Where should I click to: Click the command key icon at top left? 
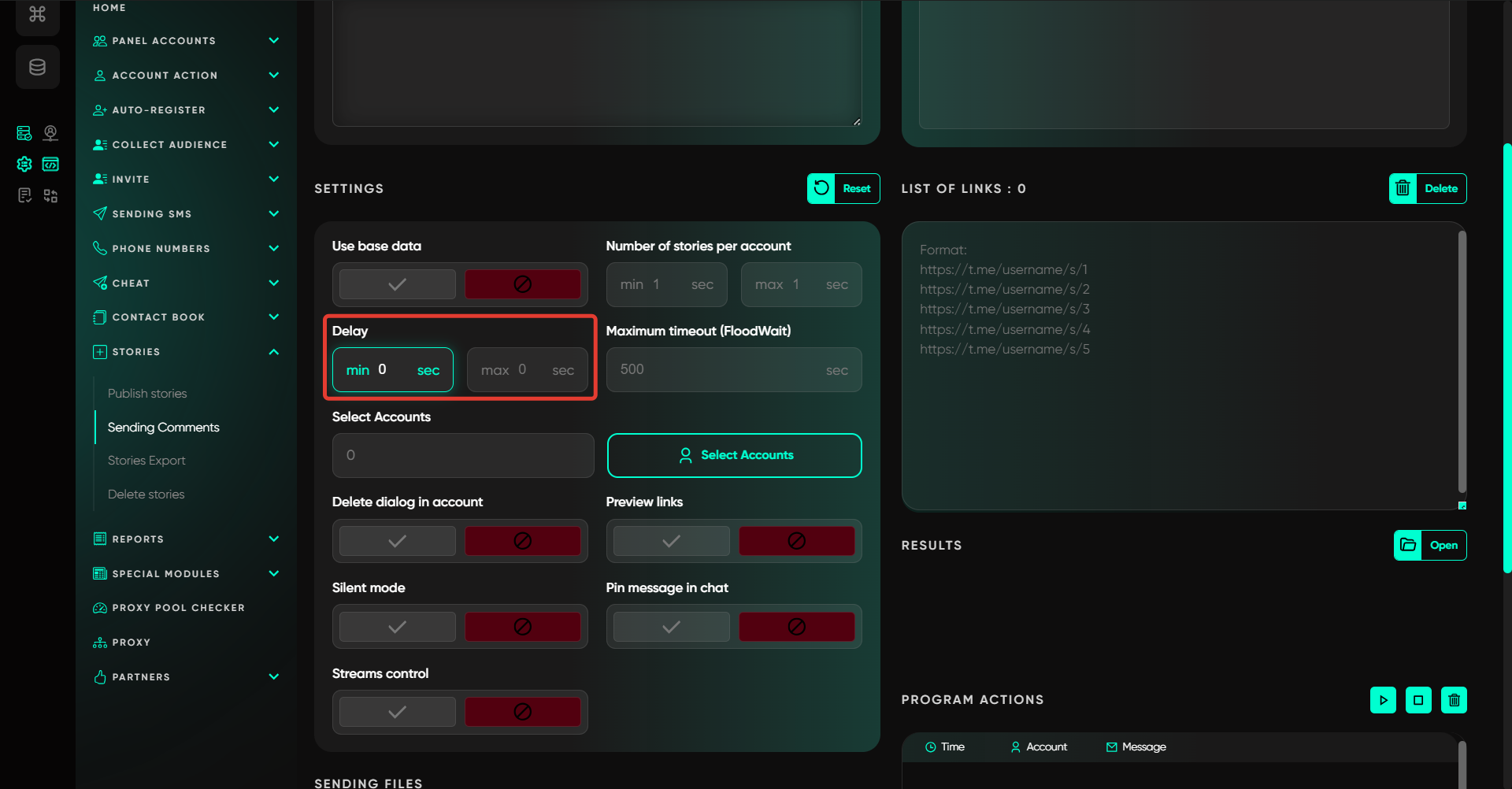point(37,14)
